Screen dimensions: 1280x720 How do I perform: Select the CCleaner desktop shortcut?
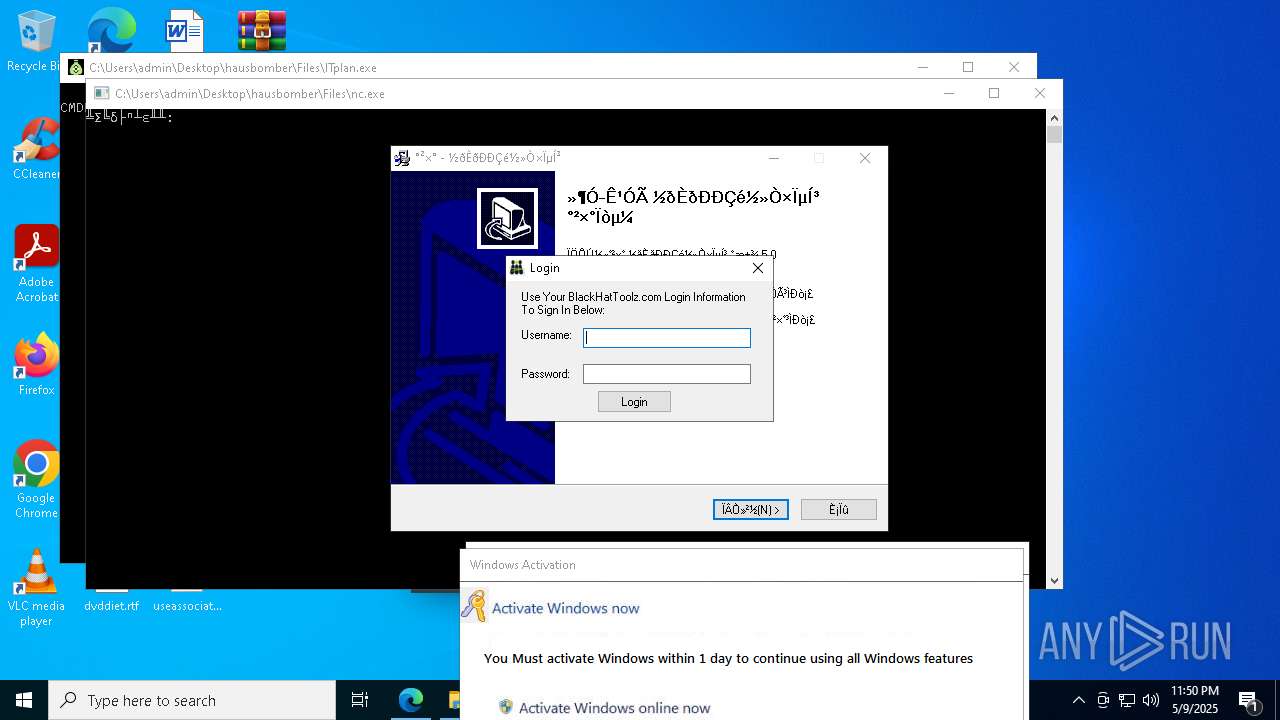click(36, 149)
